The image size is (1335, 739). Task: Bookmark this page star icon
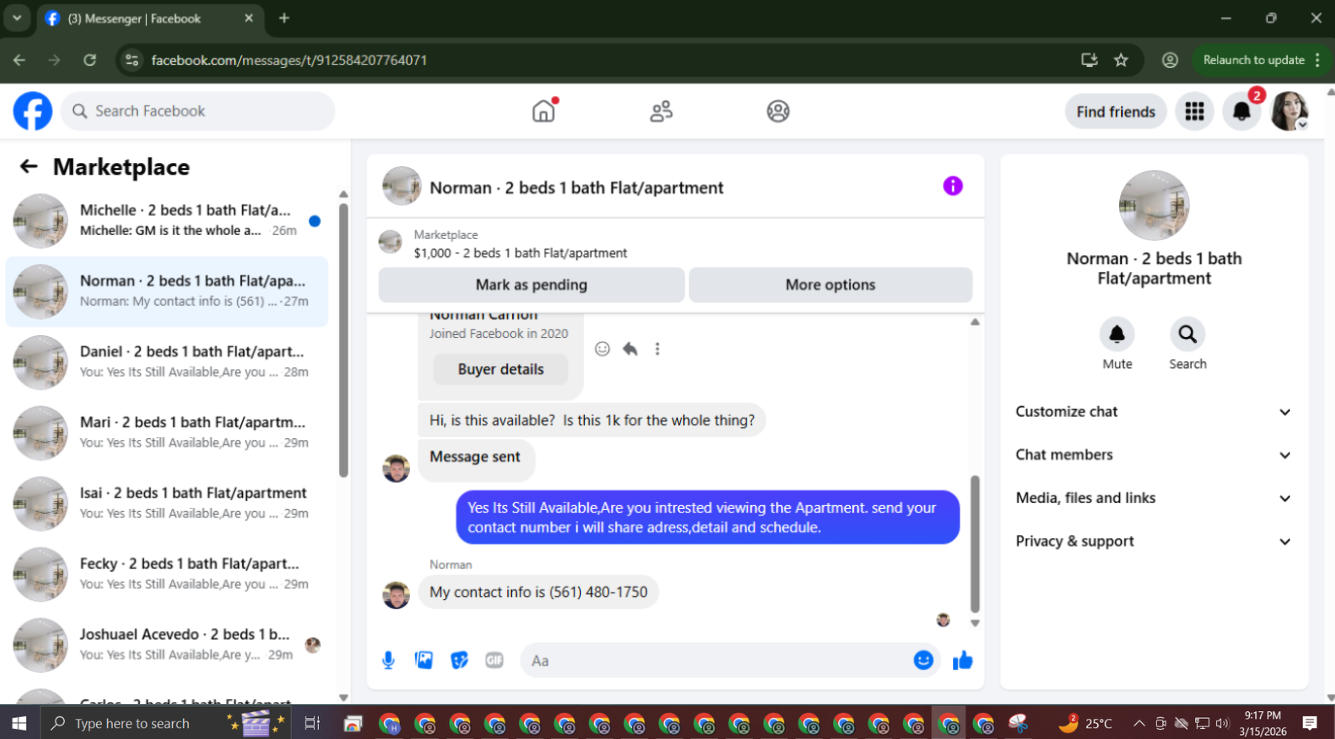coord(1121,60)
